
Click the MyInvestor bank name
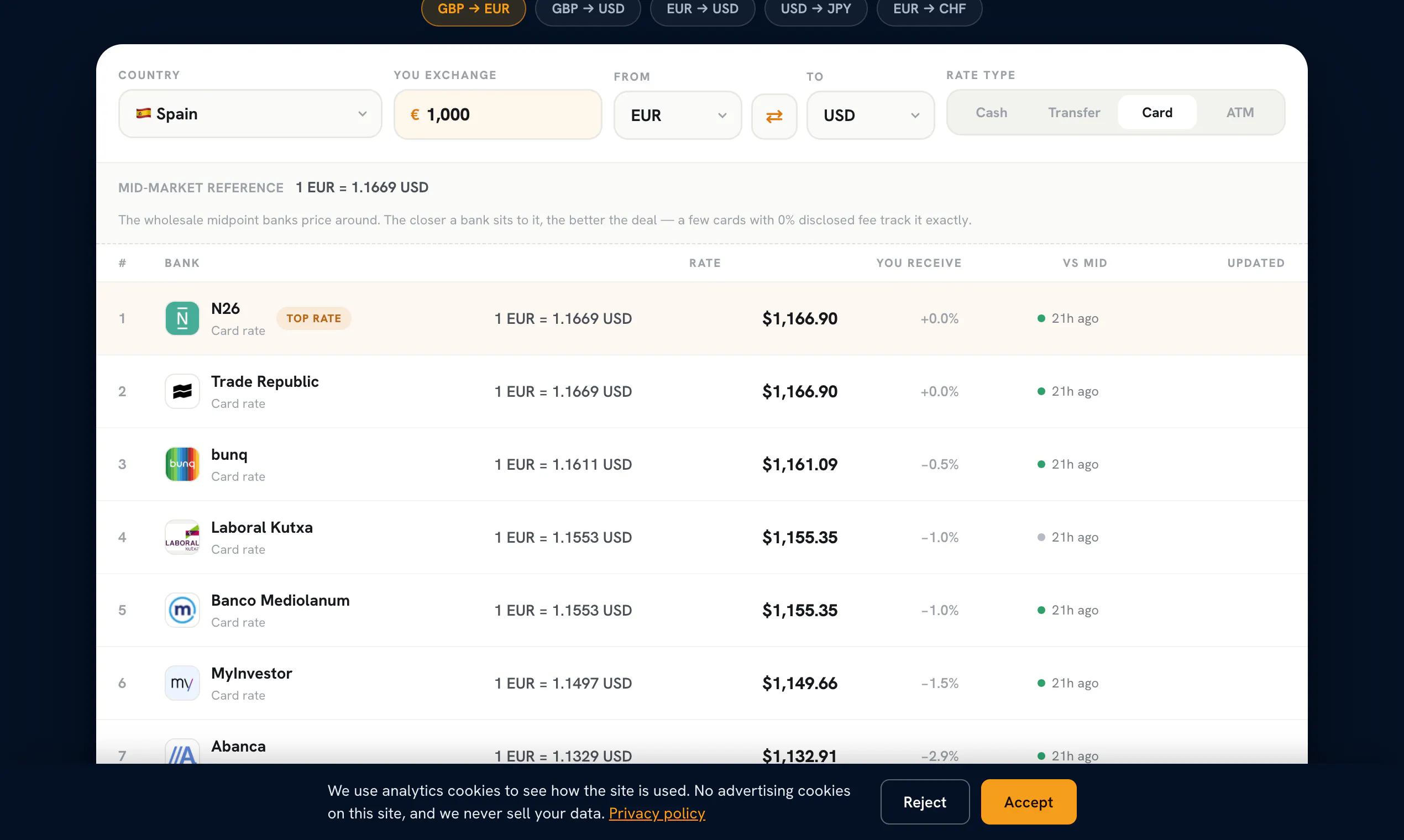coord(252,674)
